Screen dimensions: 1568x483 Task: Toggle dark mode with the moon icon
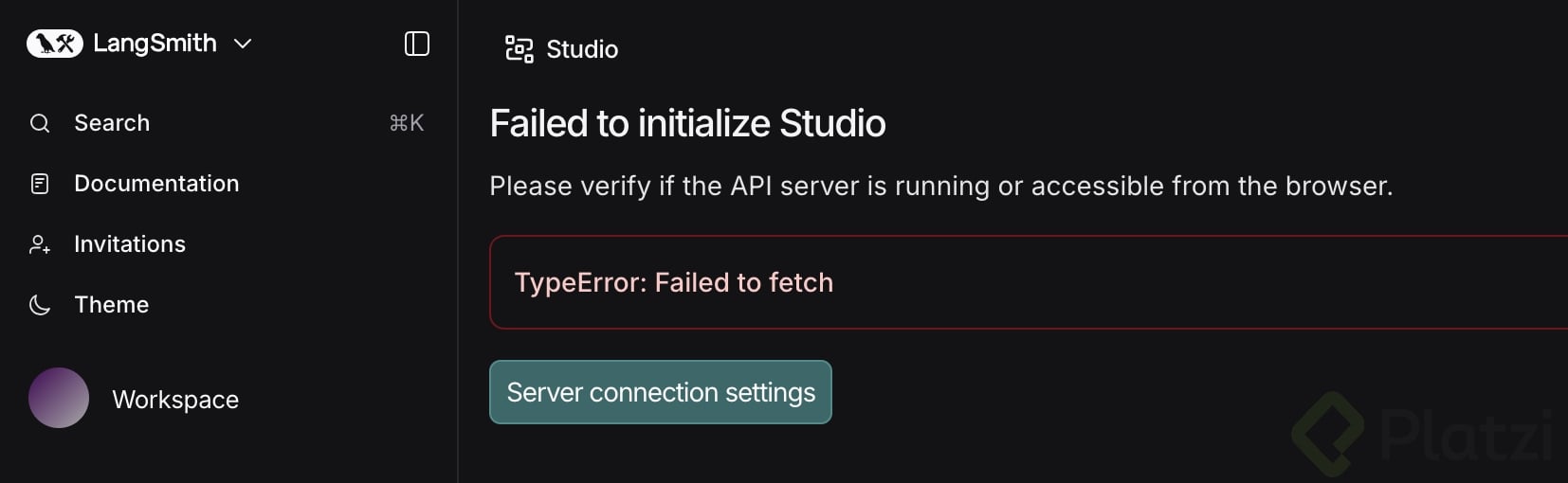pos(40,305)
